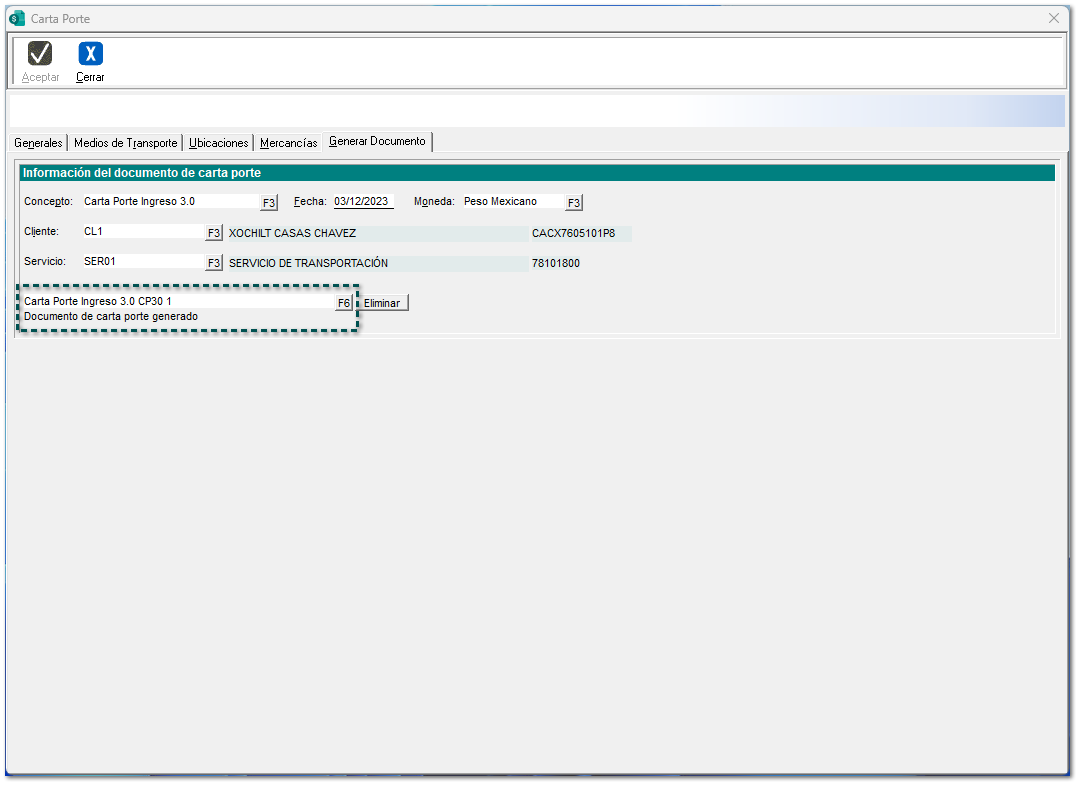Image resolution: width=1079 pixels, height=785 pixels.
Task: Click the Aceptar checkmark icon
Action: [40, 54]
